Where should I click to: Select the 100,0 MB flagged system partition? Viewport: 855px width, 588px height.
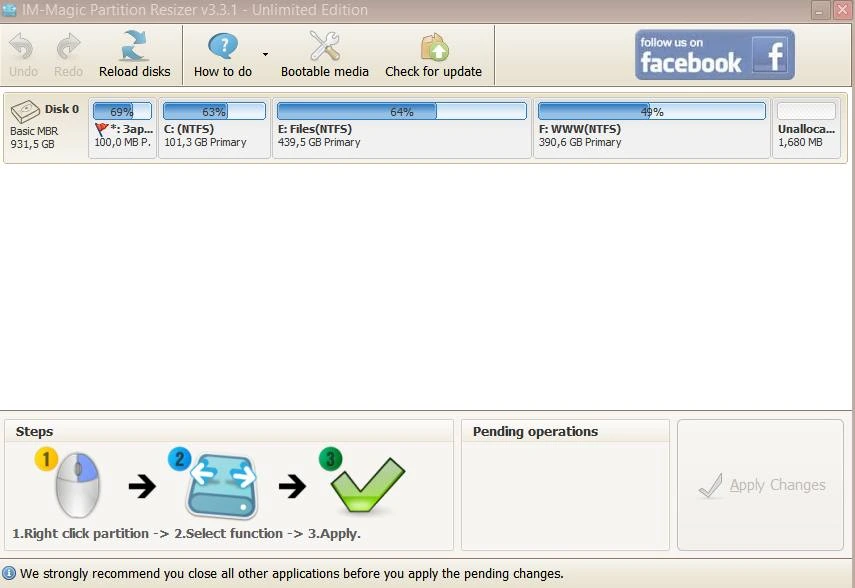[x=123, y=129]
